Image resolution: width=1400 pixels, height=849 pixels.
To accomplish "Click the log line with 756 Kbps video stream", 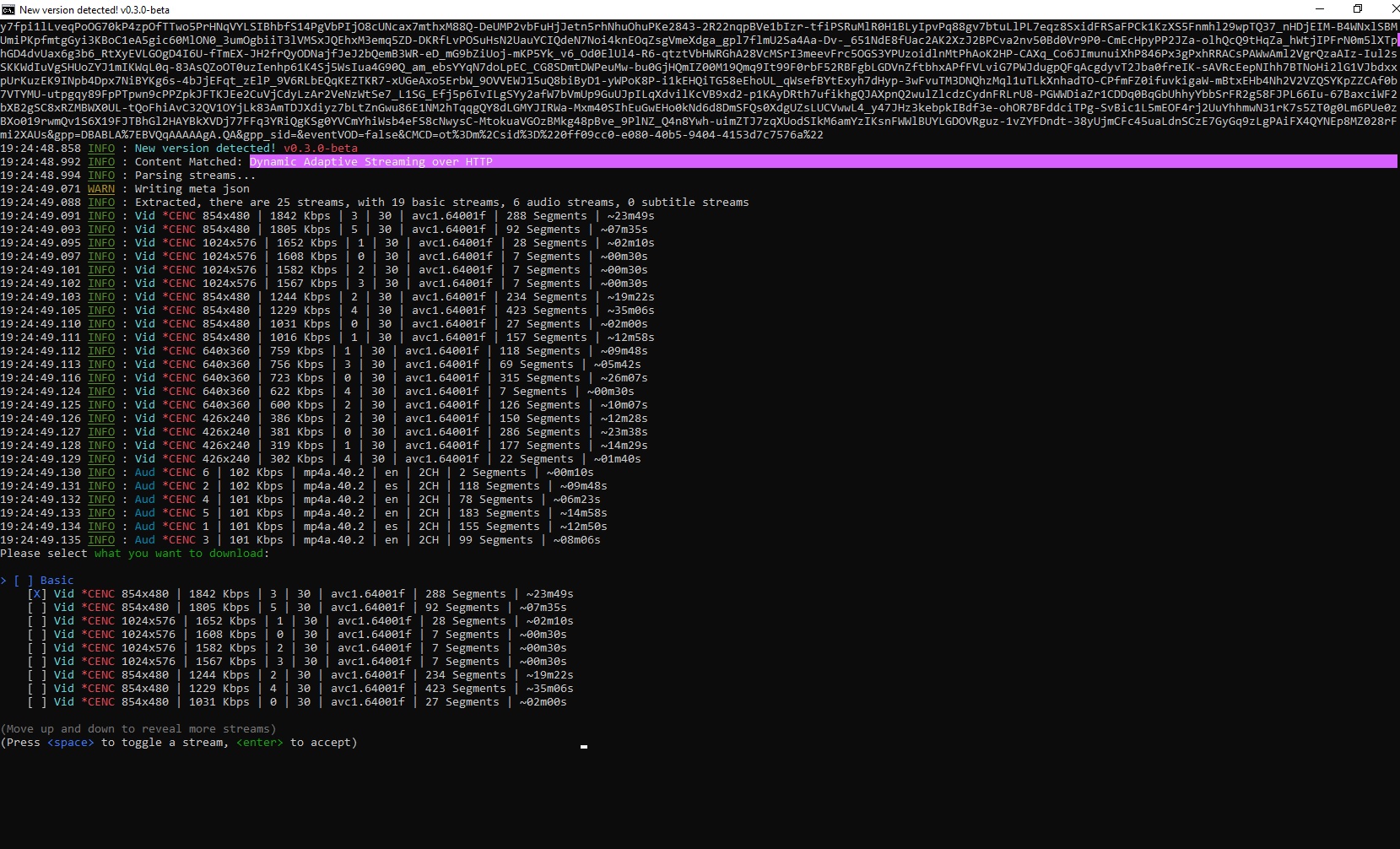I will [321, 365].
